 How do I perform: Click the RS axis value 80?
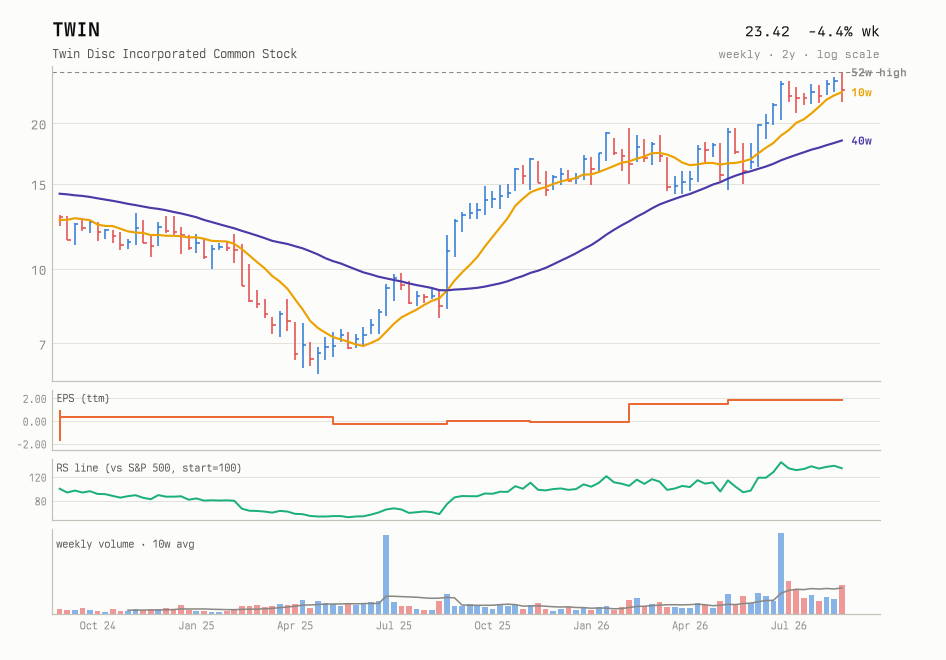tap(40, 501)
